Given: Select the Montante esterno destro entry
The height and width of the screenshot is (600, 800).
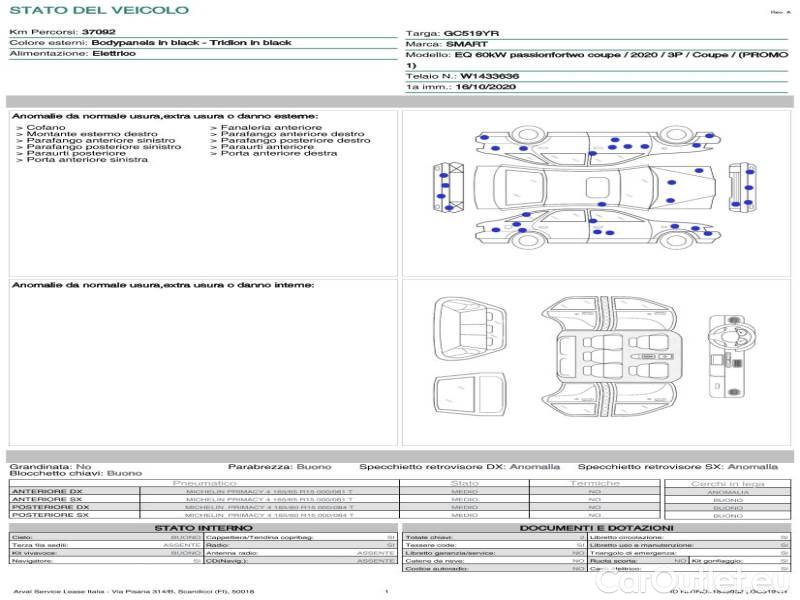Looking at the screenshot, I should [92, 134].
